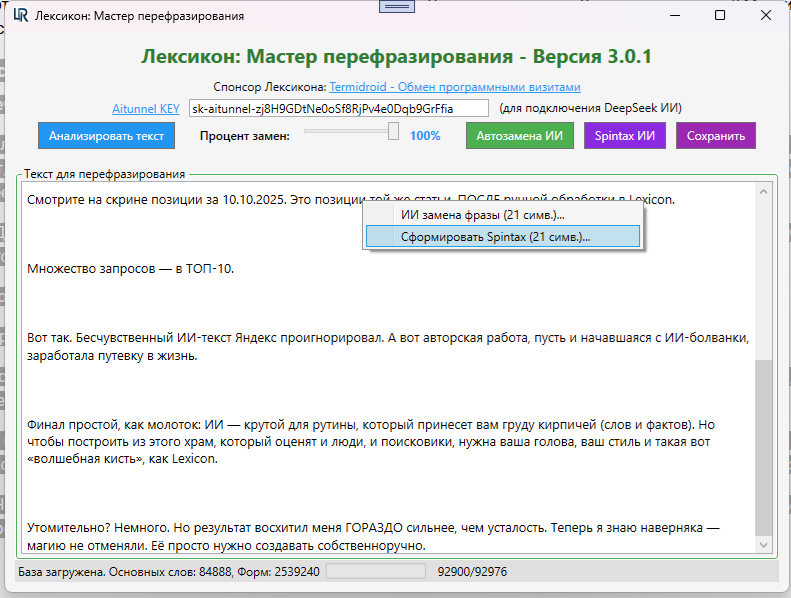Choose 'ИИ замена фразы' from context menu
Screen dimensions: 791x598
pos(482,214)
